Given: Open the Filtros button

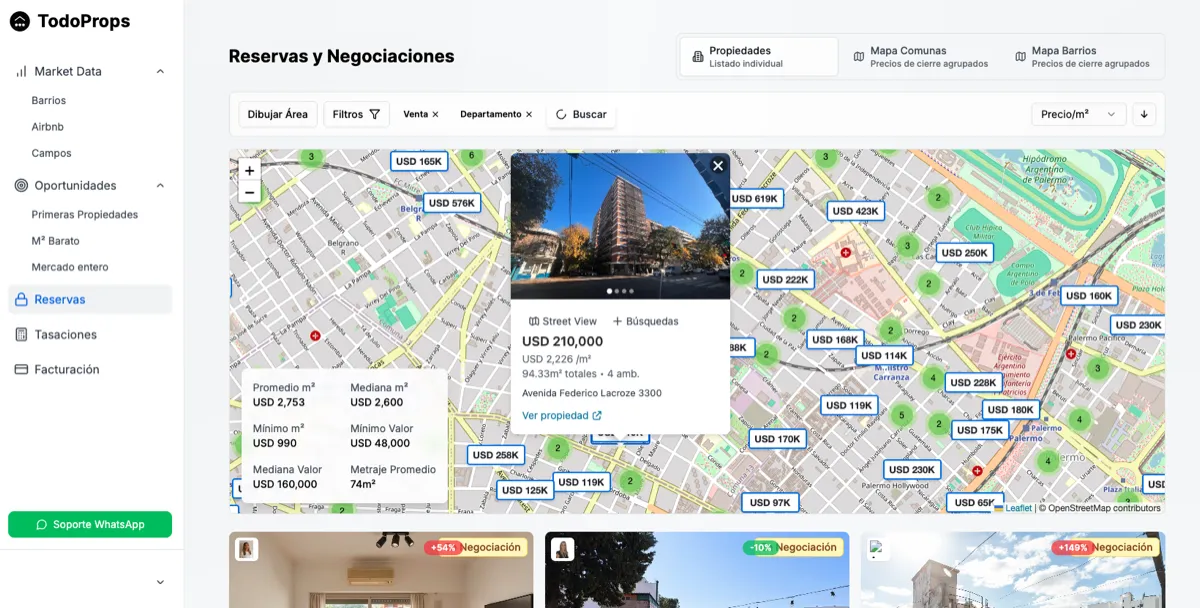Looking at the screenshot, I should (x=356, y=114).
